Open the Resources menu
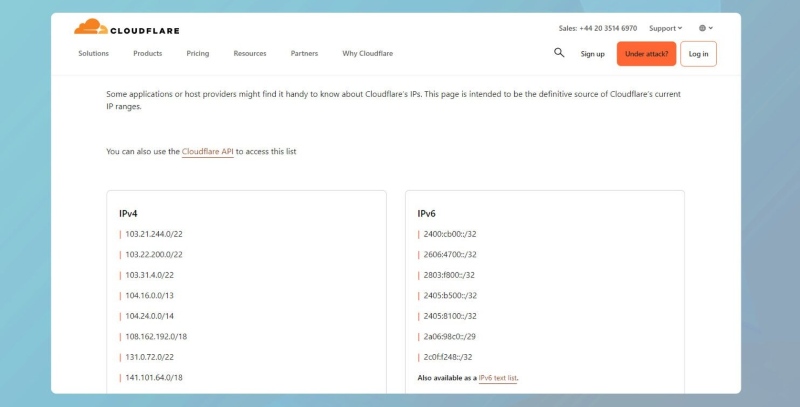 (250, 54)
